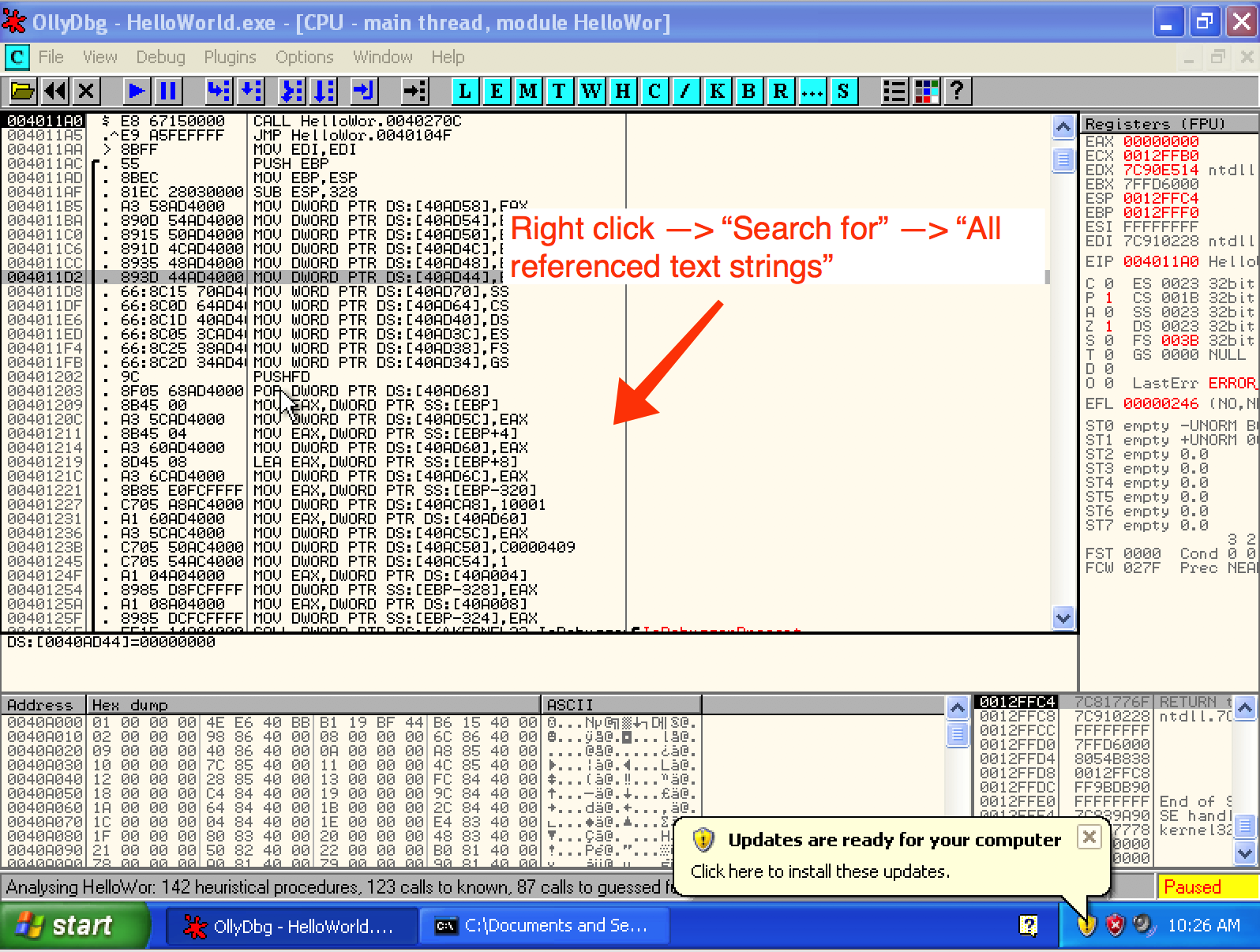
Task: Show Source with the S button
Action: pos(843,91)
